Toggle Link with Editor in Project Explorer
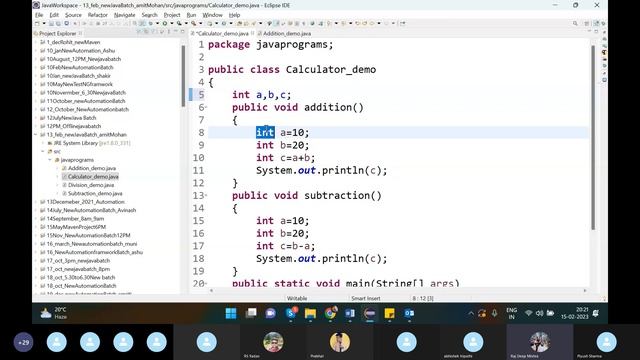The height and width of the screenshot is (360, 640). [146, 32]
